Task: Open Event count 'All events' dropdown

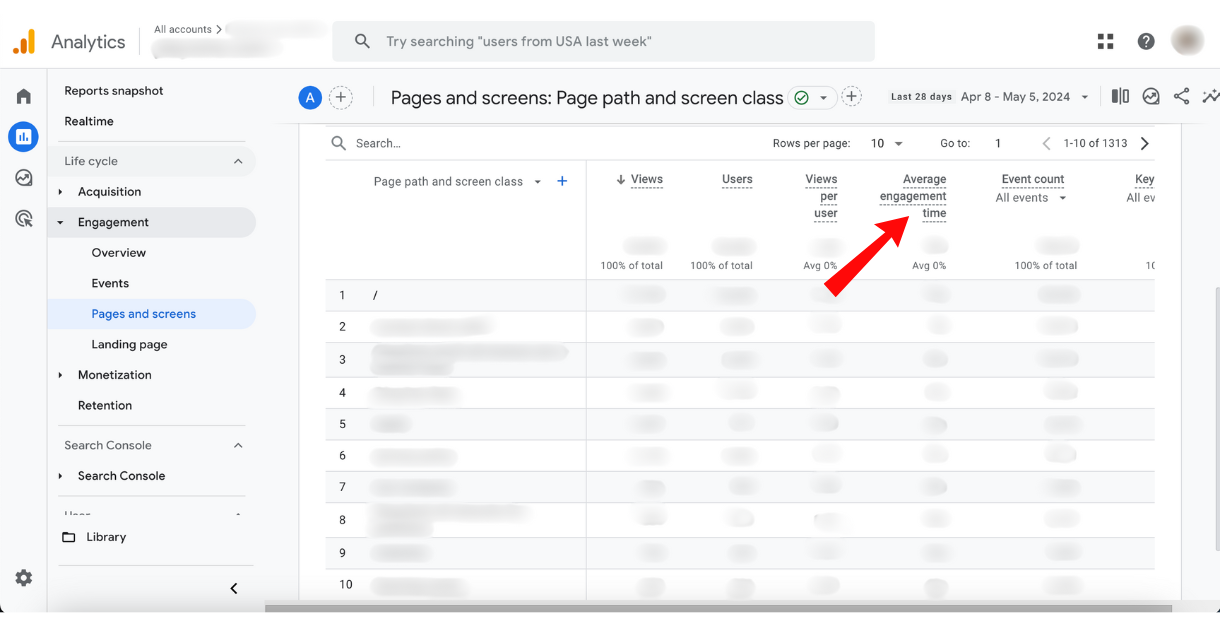Action: point(1031,198)
